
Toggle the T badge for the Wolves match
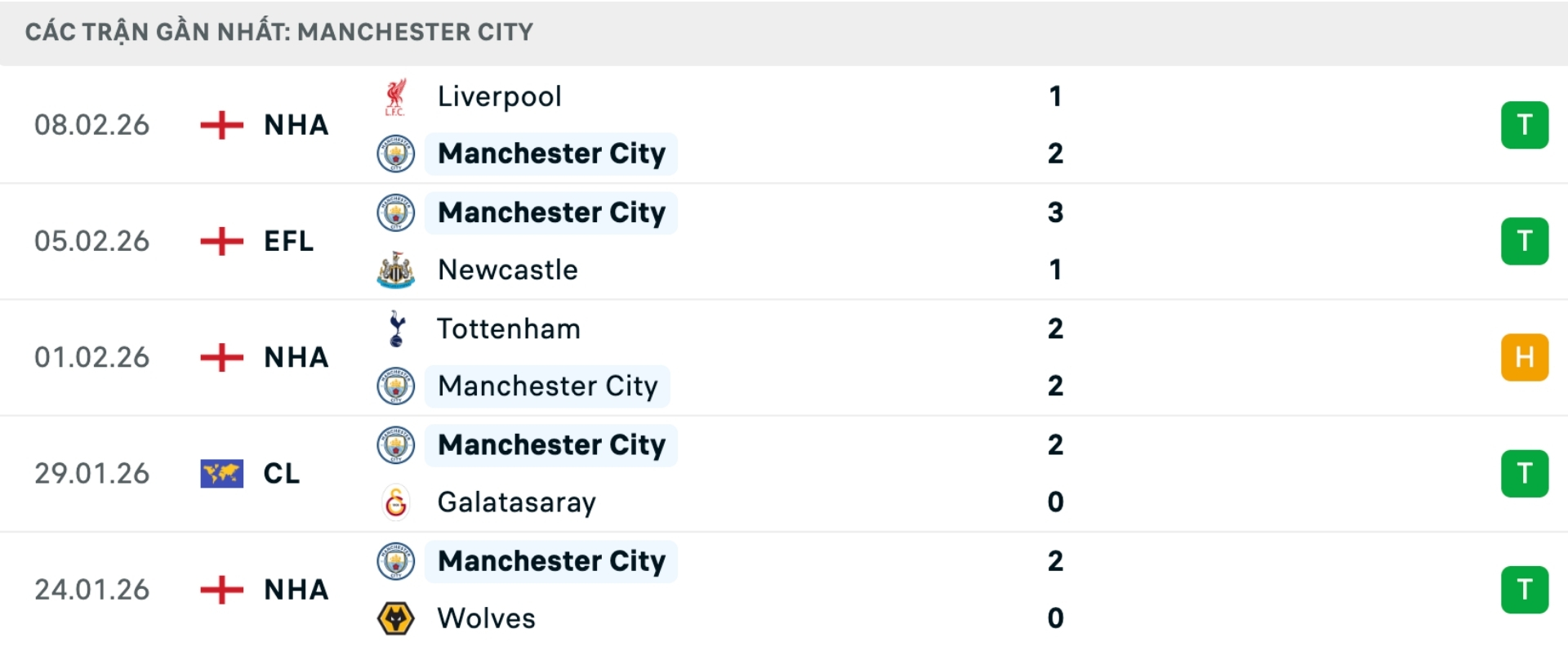[1524, 590]
